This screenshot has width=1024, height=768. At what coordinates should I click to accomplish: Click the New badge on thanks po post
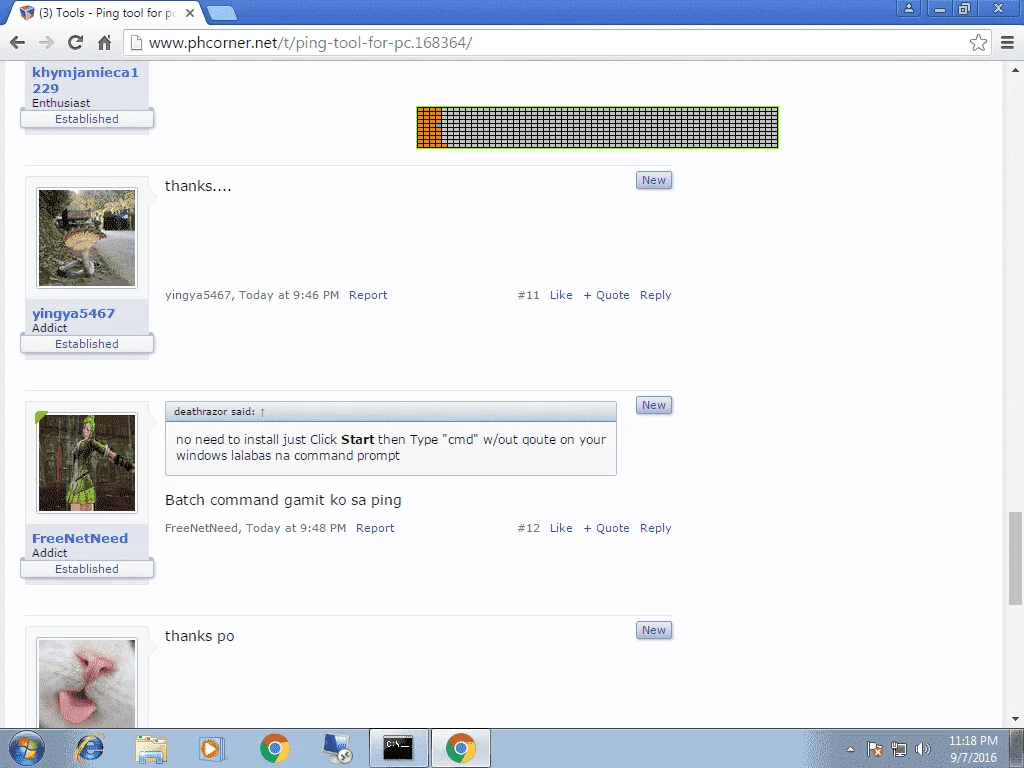[654, 630]
